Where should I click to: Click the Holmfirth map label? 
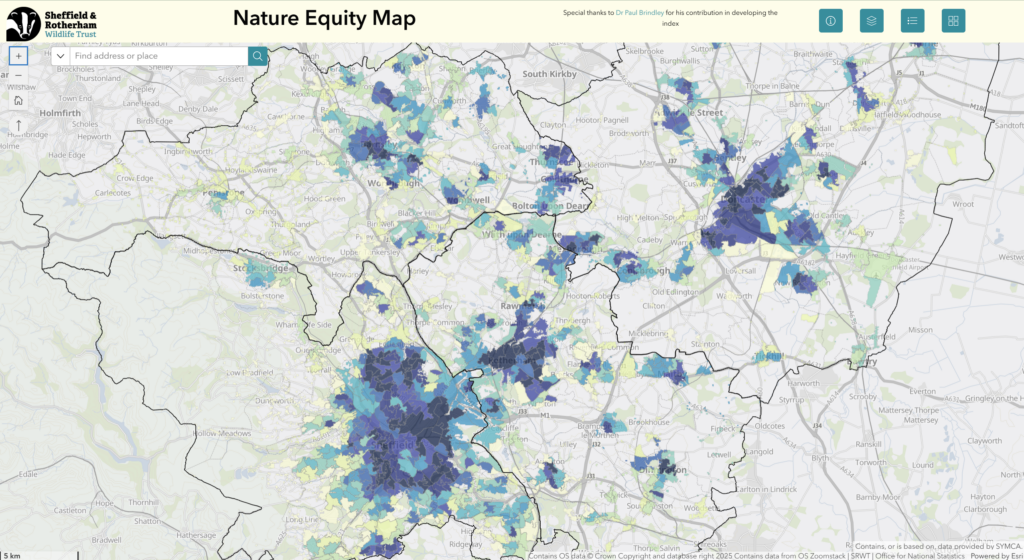(x=60, y=113)
